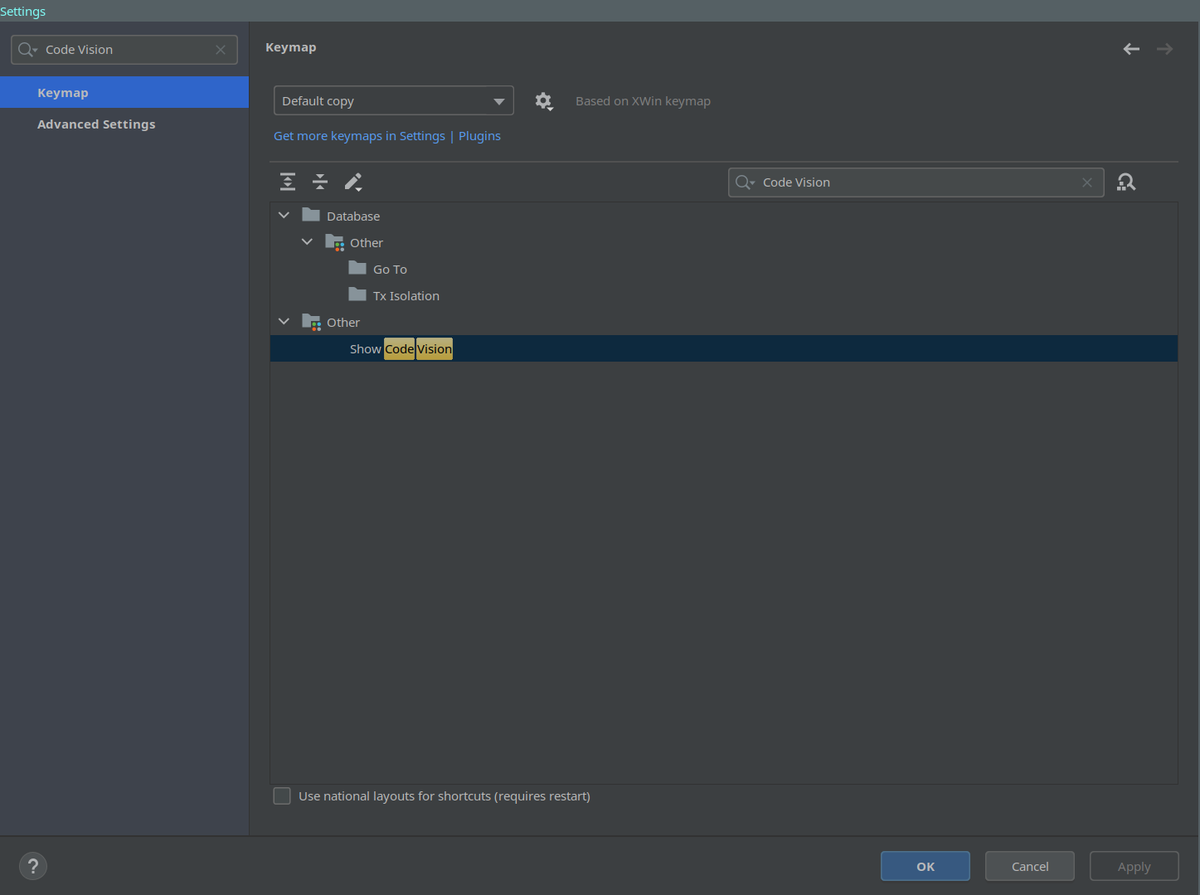Click the OK button
1200x895 pixels.
pos(925,866)
